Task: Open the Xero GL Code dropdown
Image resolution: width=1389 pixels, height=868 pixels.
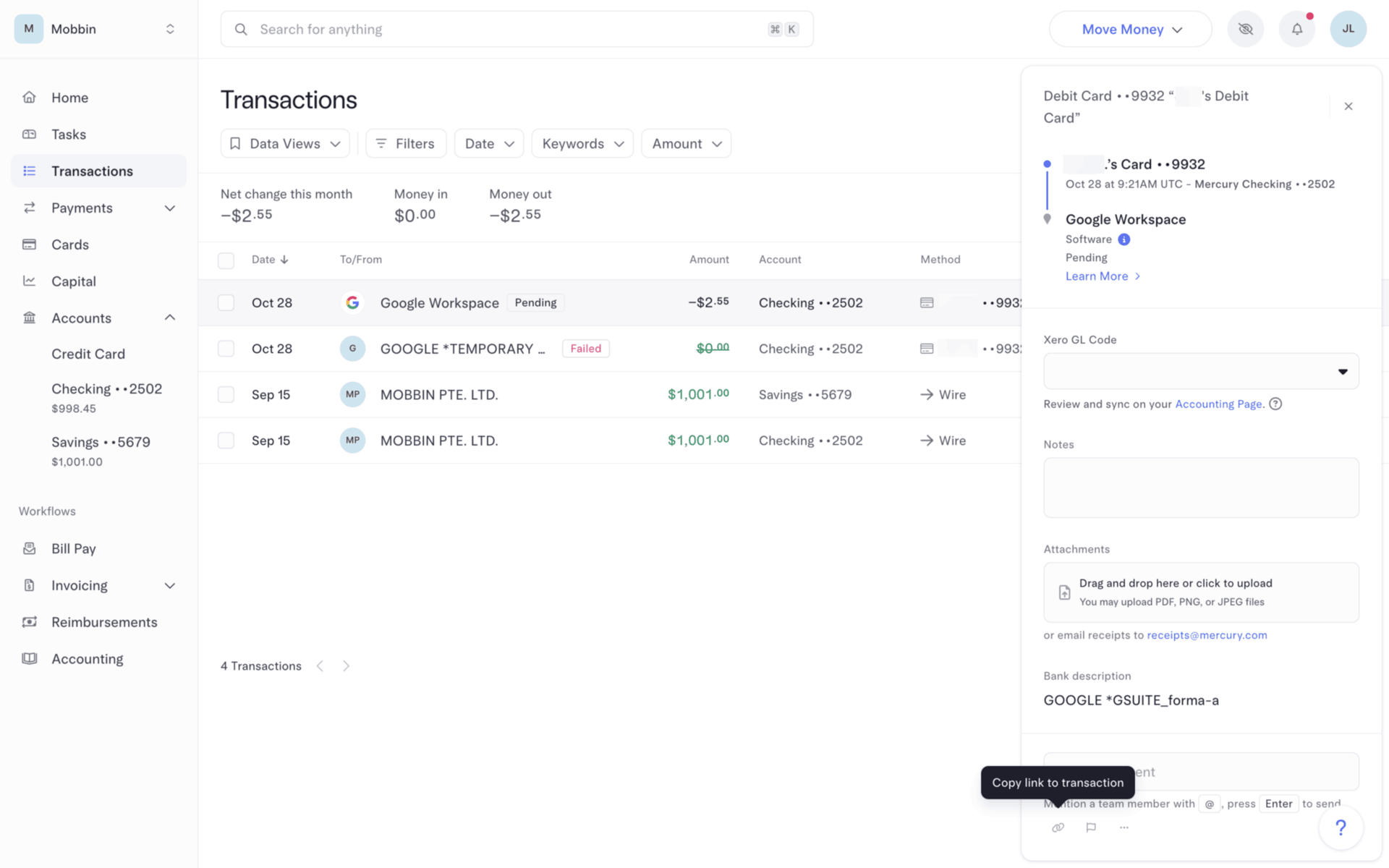Action: click(1201, 371)
